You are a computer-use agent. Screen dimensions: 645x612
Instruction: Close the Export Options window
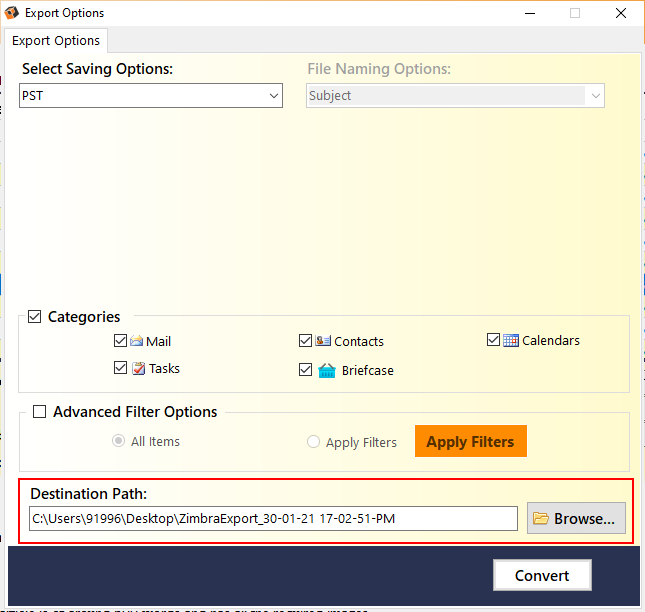coord(621,13)
